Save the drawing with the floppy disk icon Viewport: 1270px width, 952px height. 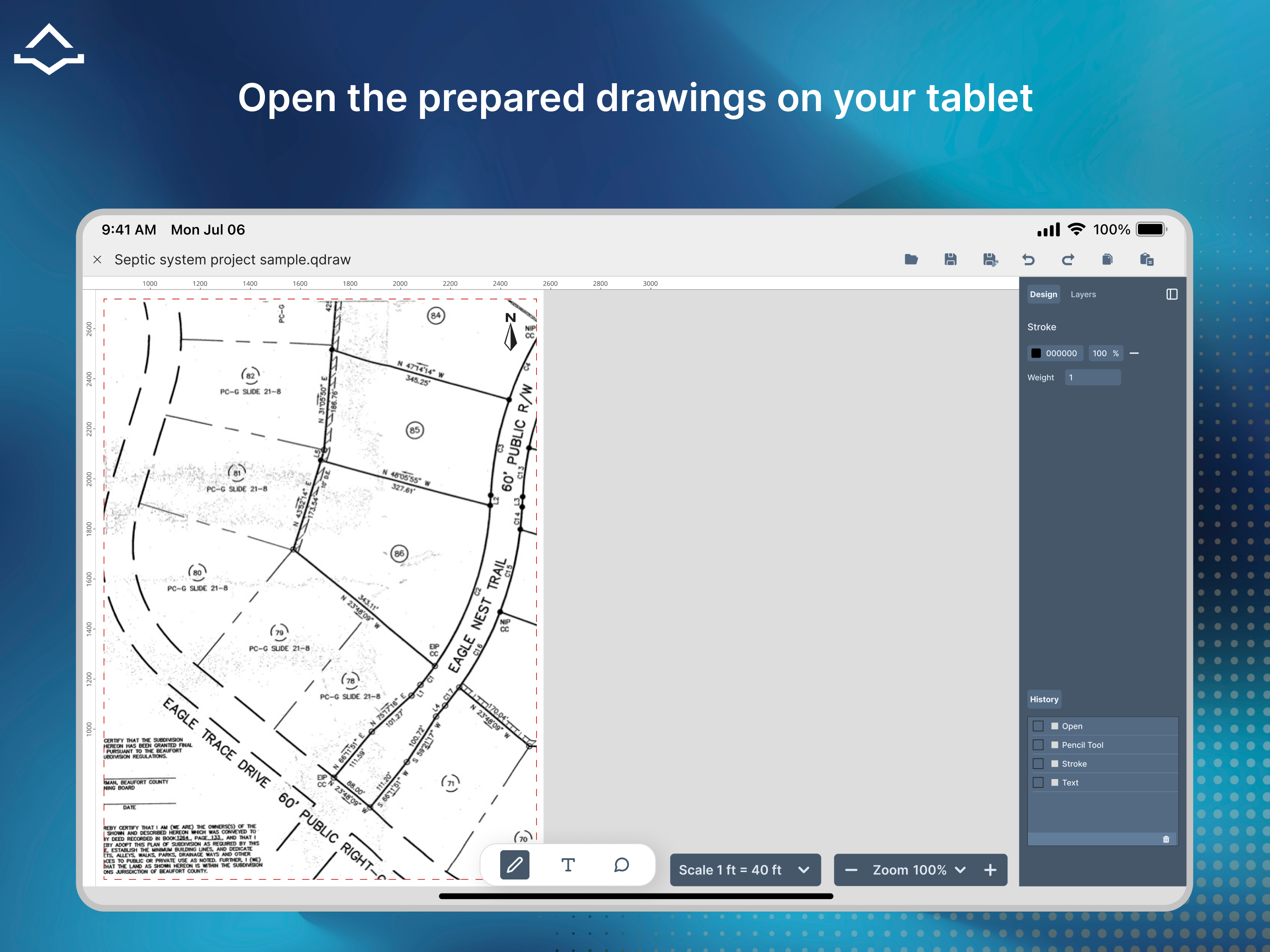pos(950,259)
